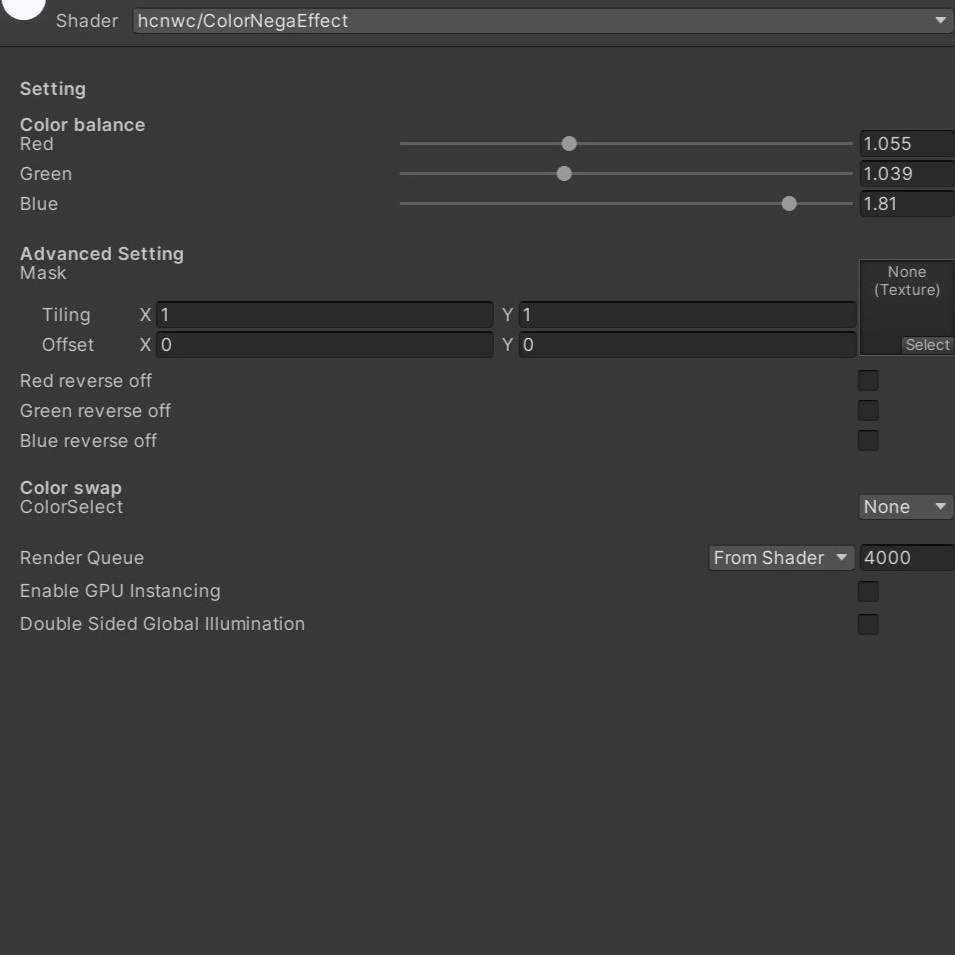Toggle the Green reverse off checkbox
The width and height of the screenshot is (955, 955).
point(868,411)
